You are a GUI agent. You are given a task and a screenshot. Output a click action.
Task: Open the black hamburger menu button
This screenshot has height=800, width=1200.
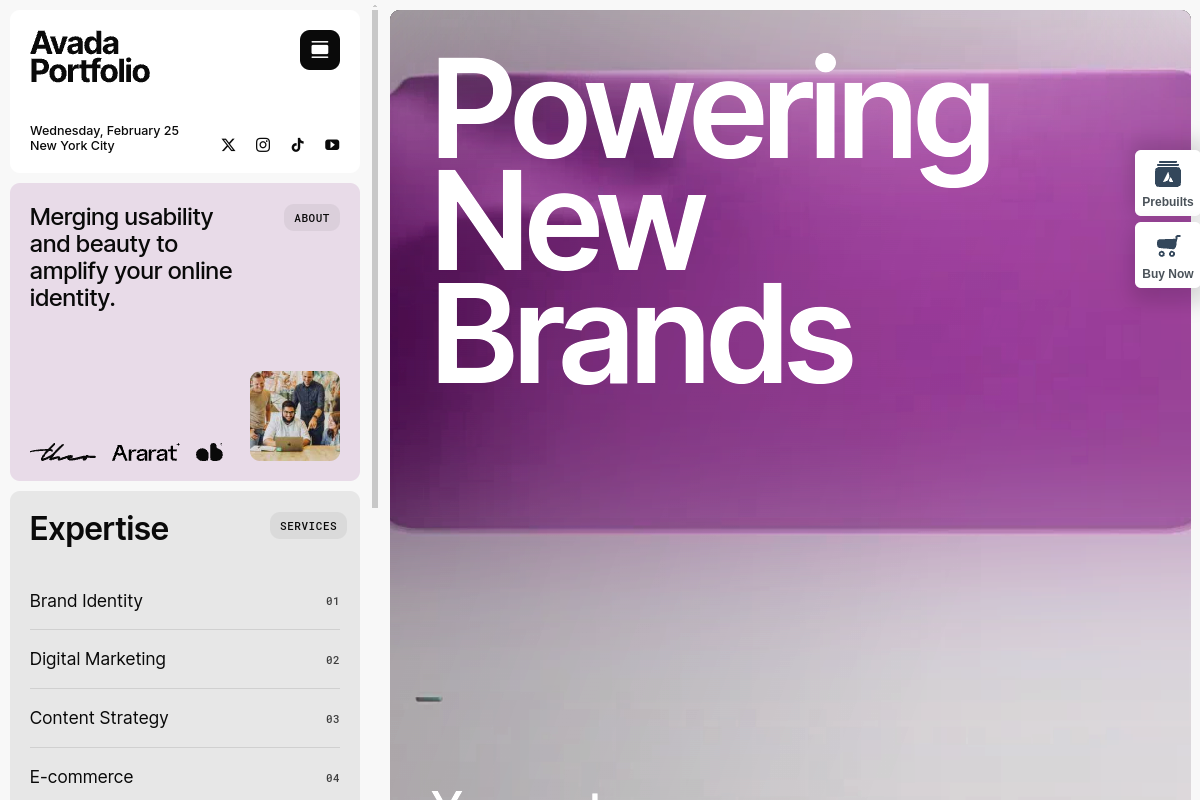(320, 50)
